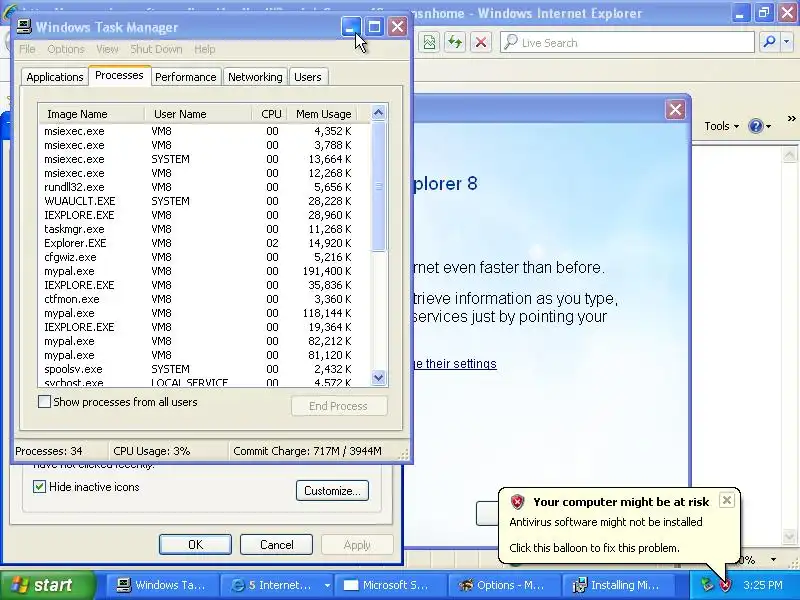Click the Internet Explorer stop icon
The image size is (800, 600).
pos(480,42)
